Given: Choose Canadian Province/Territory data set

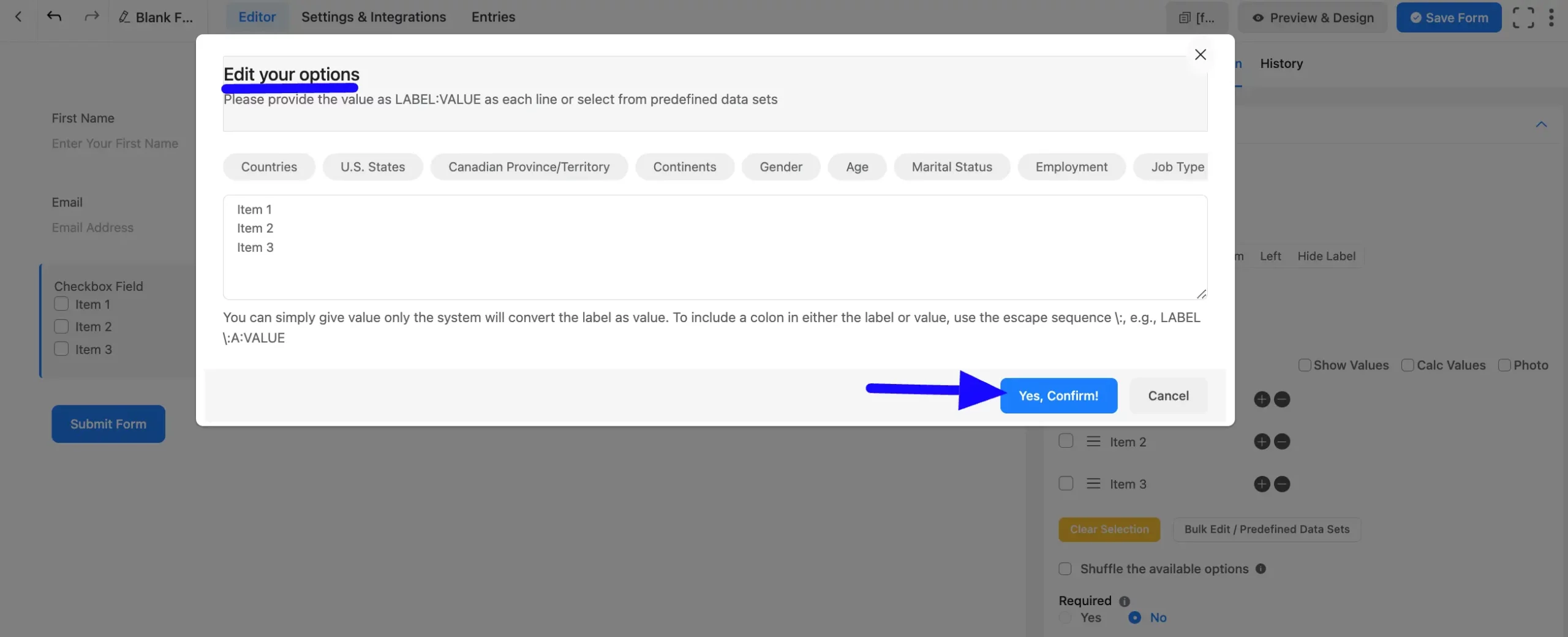Looking at the screenshot, I should point(529,167).
